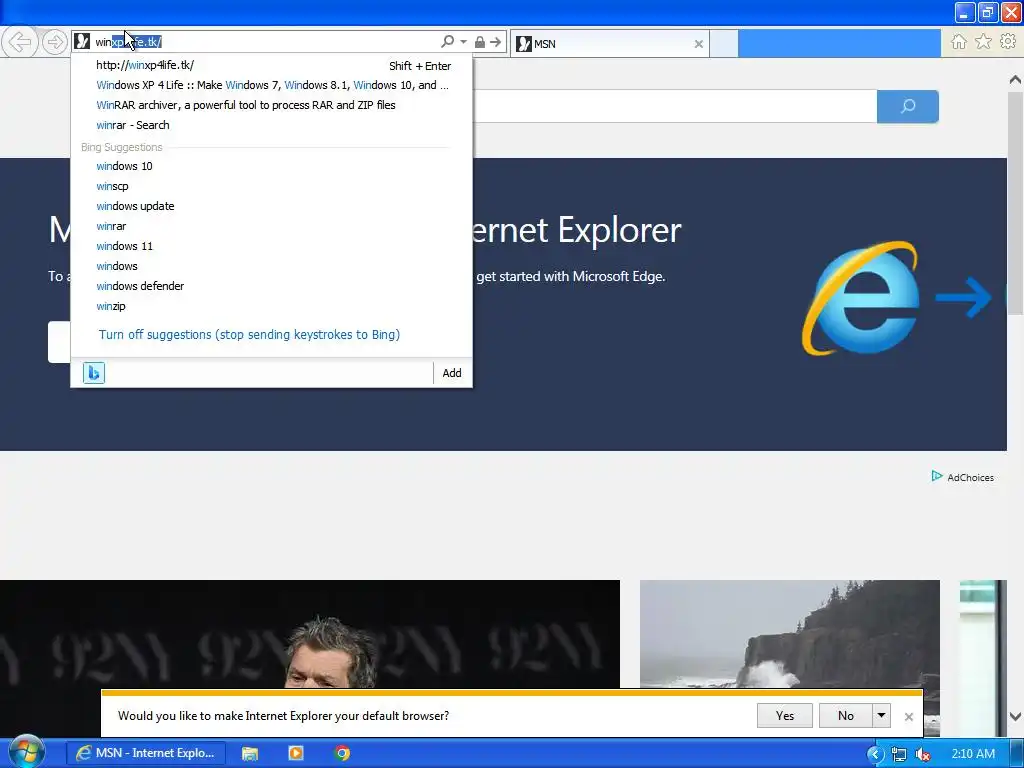Select WinRAR archiver history entry
The width and height of the screenshot is (1024, 768).
(x=272, y=105)
